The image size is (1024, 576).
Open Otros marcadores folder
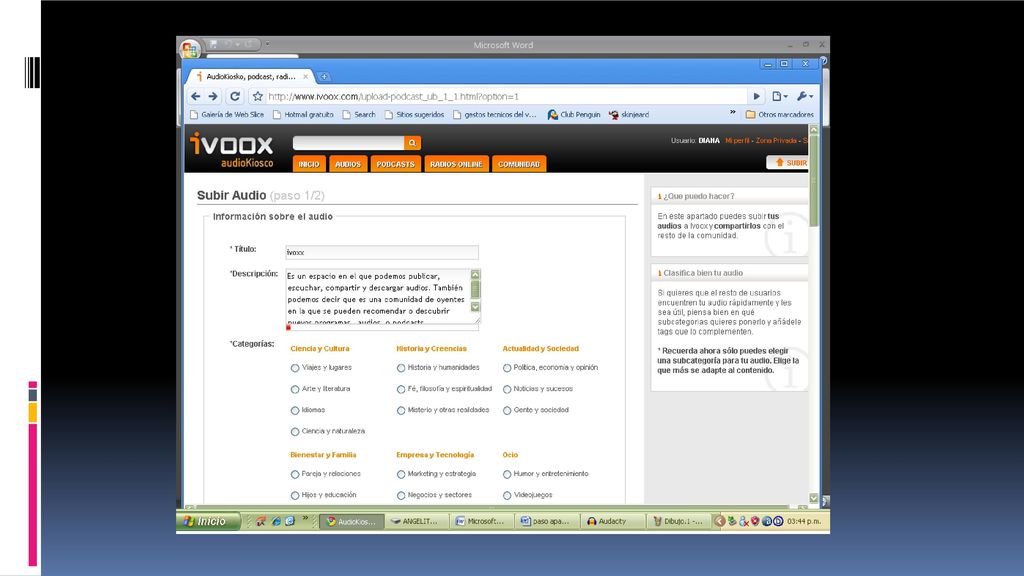click(x=779, y=114)
